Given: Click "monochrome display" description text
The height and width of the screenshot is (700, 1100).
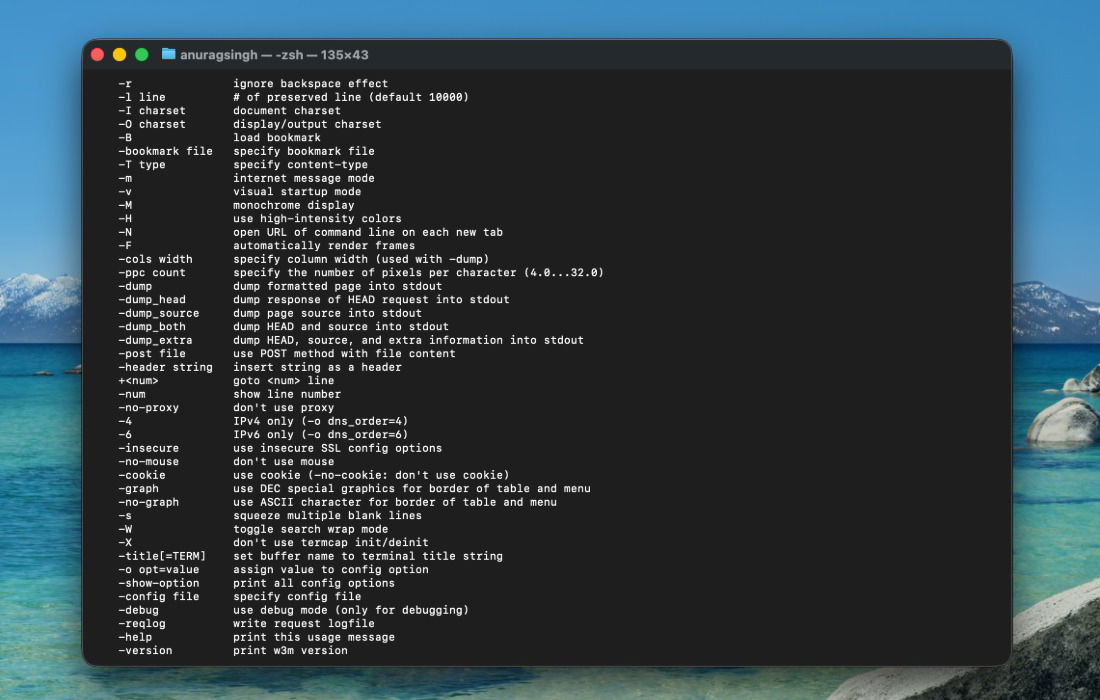Looking at the screenshot, I should pyautogui.click(x=293, y=205).
